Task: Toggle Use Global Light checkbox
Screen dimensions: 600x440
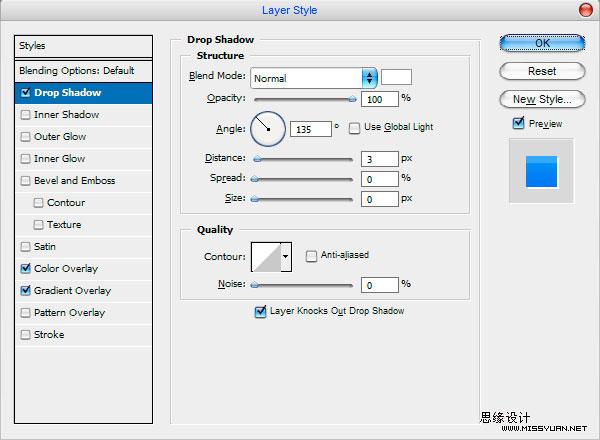Action: (x=354, y=128)
